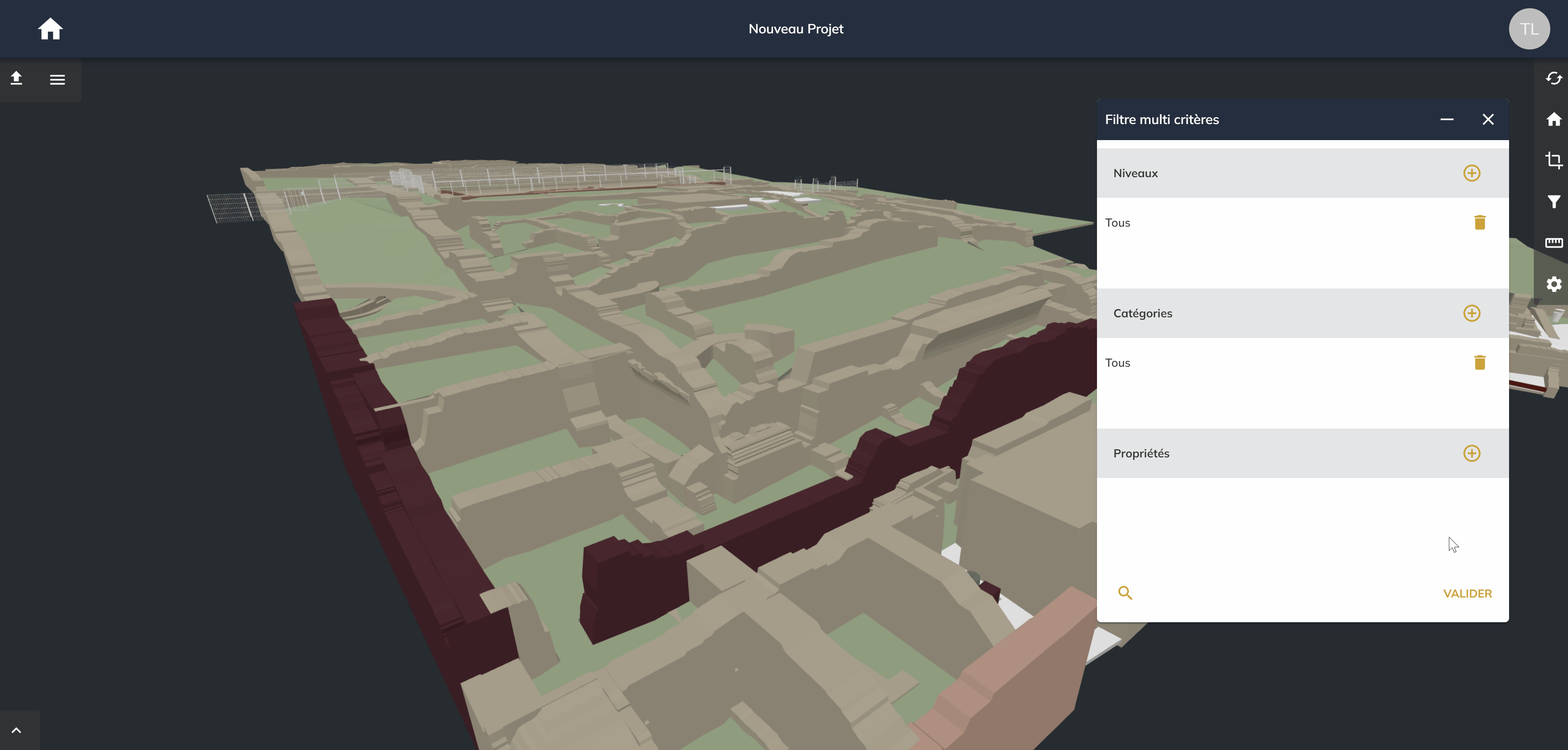Click the Nouveau Projet title

click(796, 28)
